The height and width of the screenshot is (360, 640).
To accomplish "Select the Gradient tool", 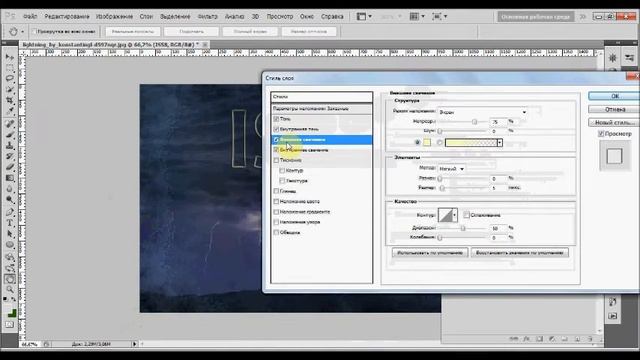I will click(x=10, y=178).
